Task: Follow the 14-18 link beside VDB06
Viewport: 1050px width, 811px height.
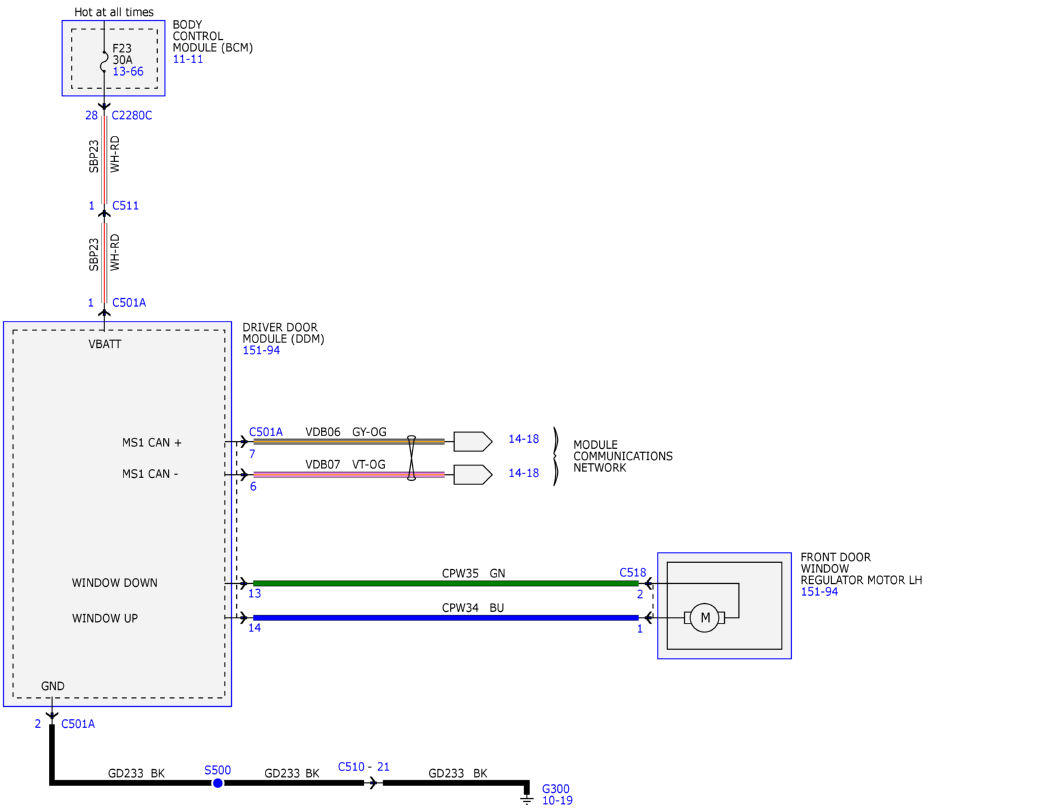Action: click(x=524, y=439)
